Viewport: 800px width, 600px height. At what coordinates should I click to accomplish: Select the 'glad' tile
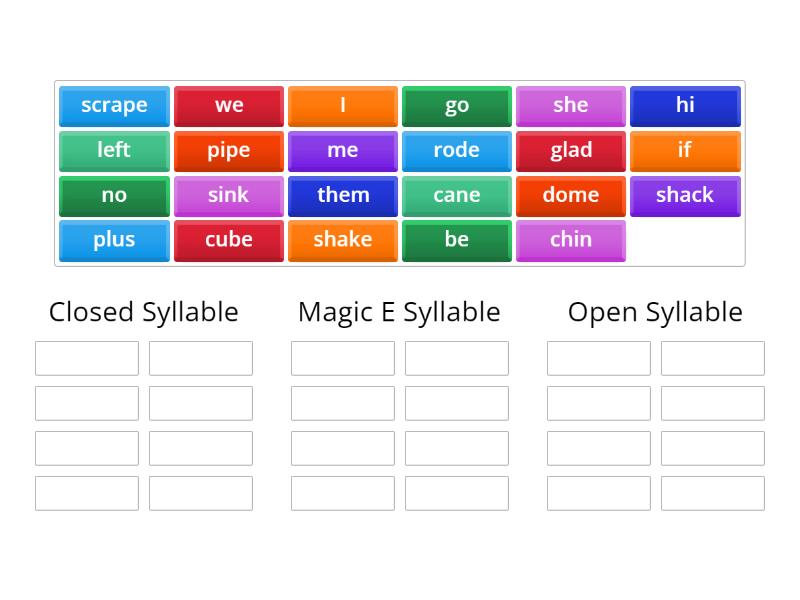571,150
